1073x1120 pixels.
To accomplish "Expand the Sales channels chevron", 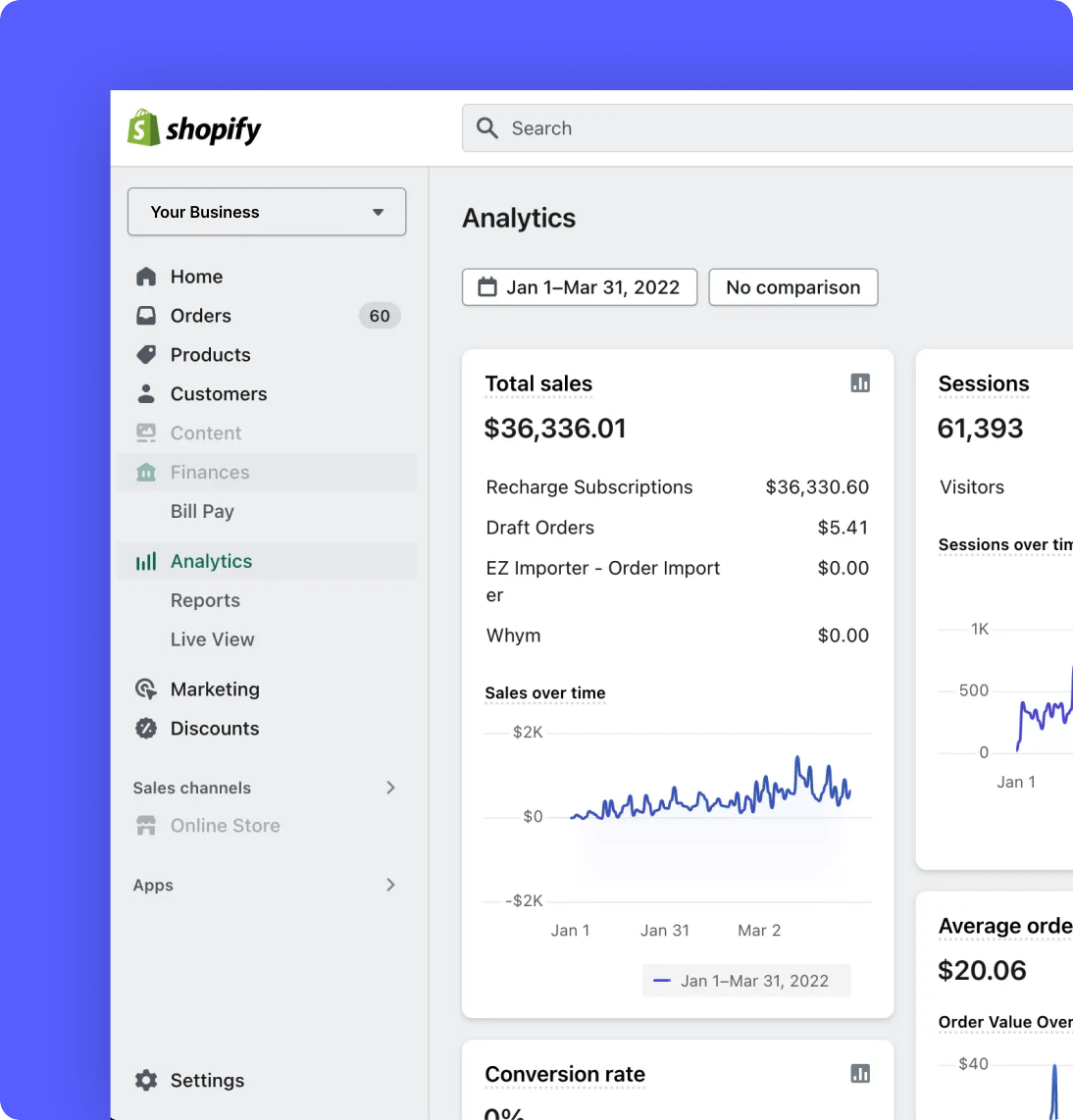I will point(390,788).
